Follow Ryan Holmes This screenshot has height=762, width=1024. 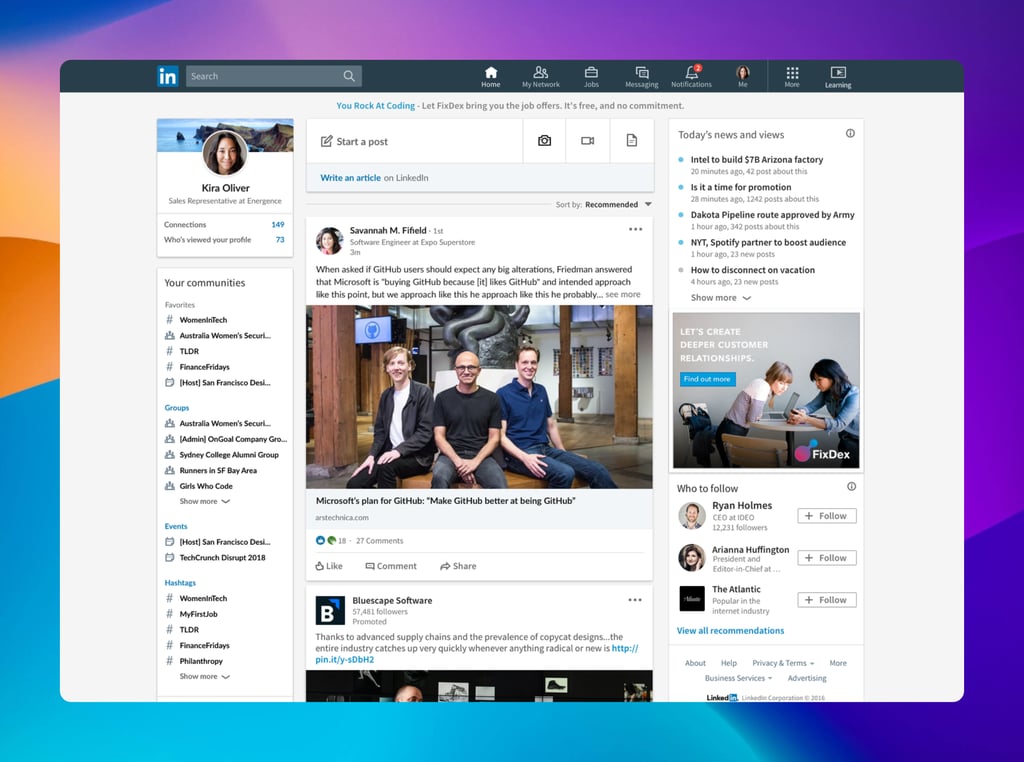827,516
